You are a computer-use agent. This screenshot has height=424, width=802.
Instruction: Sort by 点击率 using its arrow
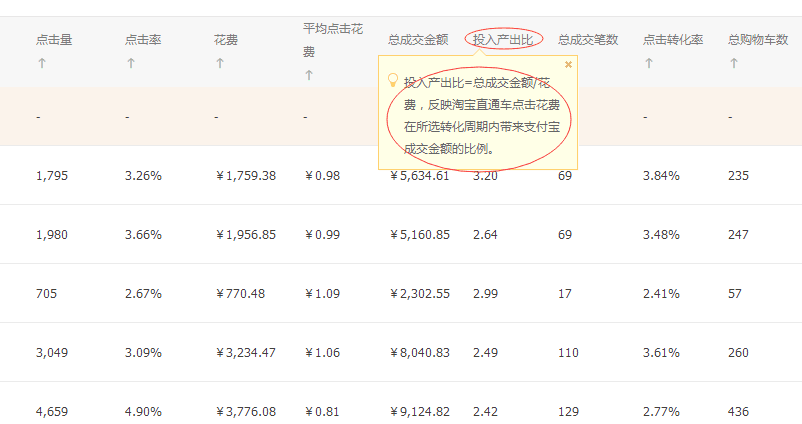[x=131, y=63]
